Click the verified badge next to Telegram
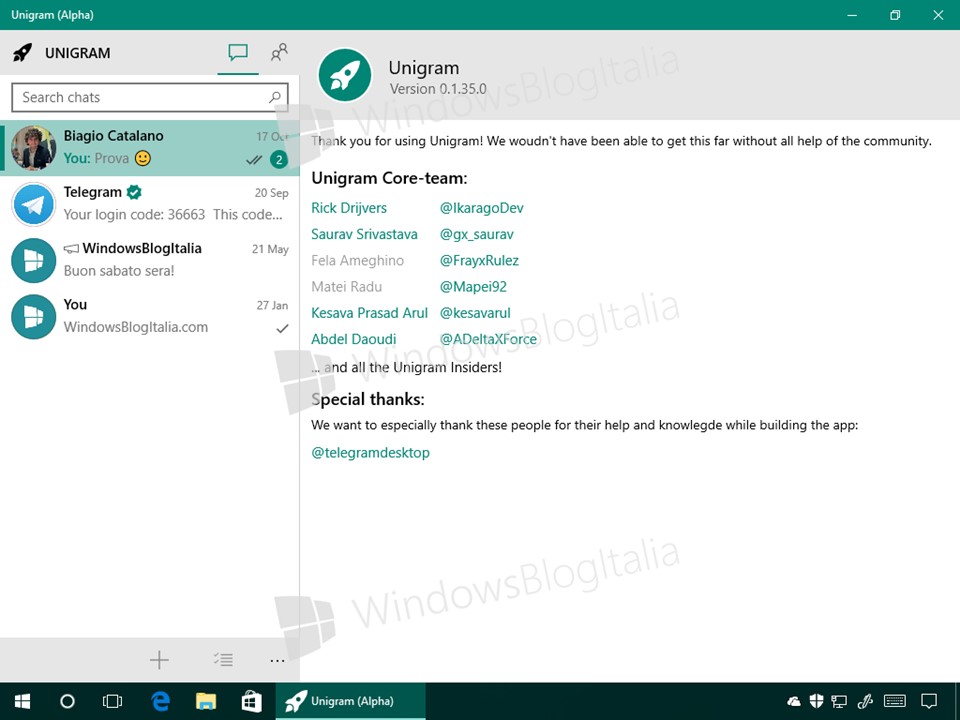Screen dimensions: 960x720 coord(134,192)
